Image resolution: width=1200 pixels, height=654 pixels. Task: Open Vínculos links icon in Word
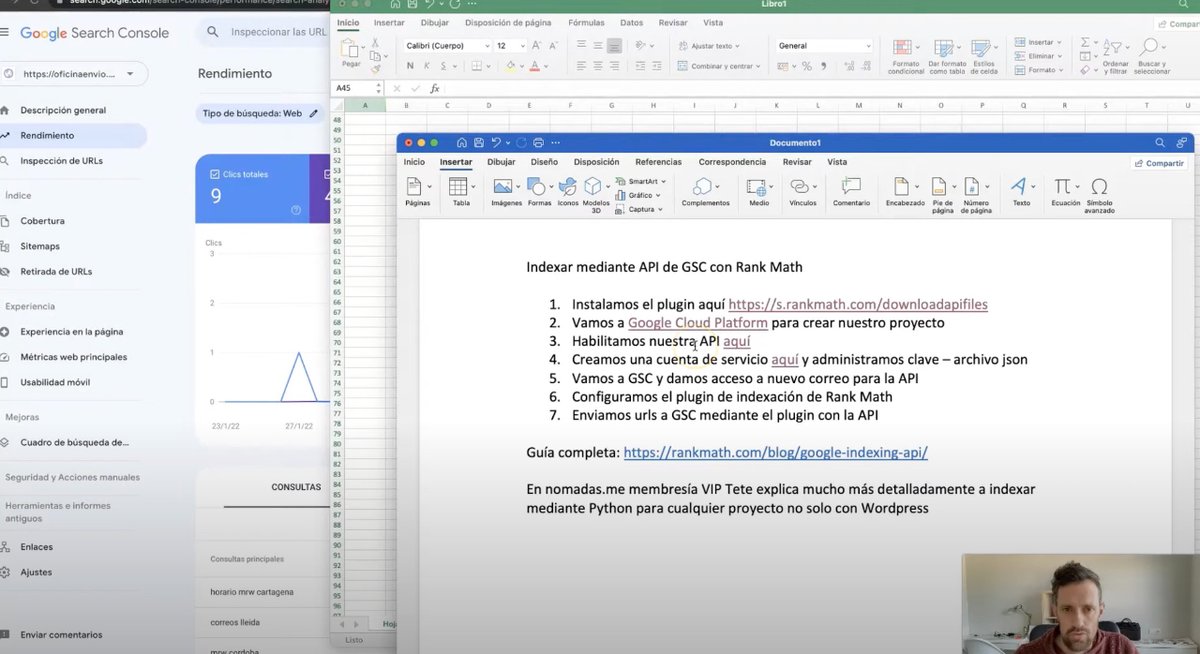coord(800,187)
